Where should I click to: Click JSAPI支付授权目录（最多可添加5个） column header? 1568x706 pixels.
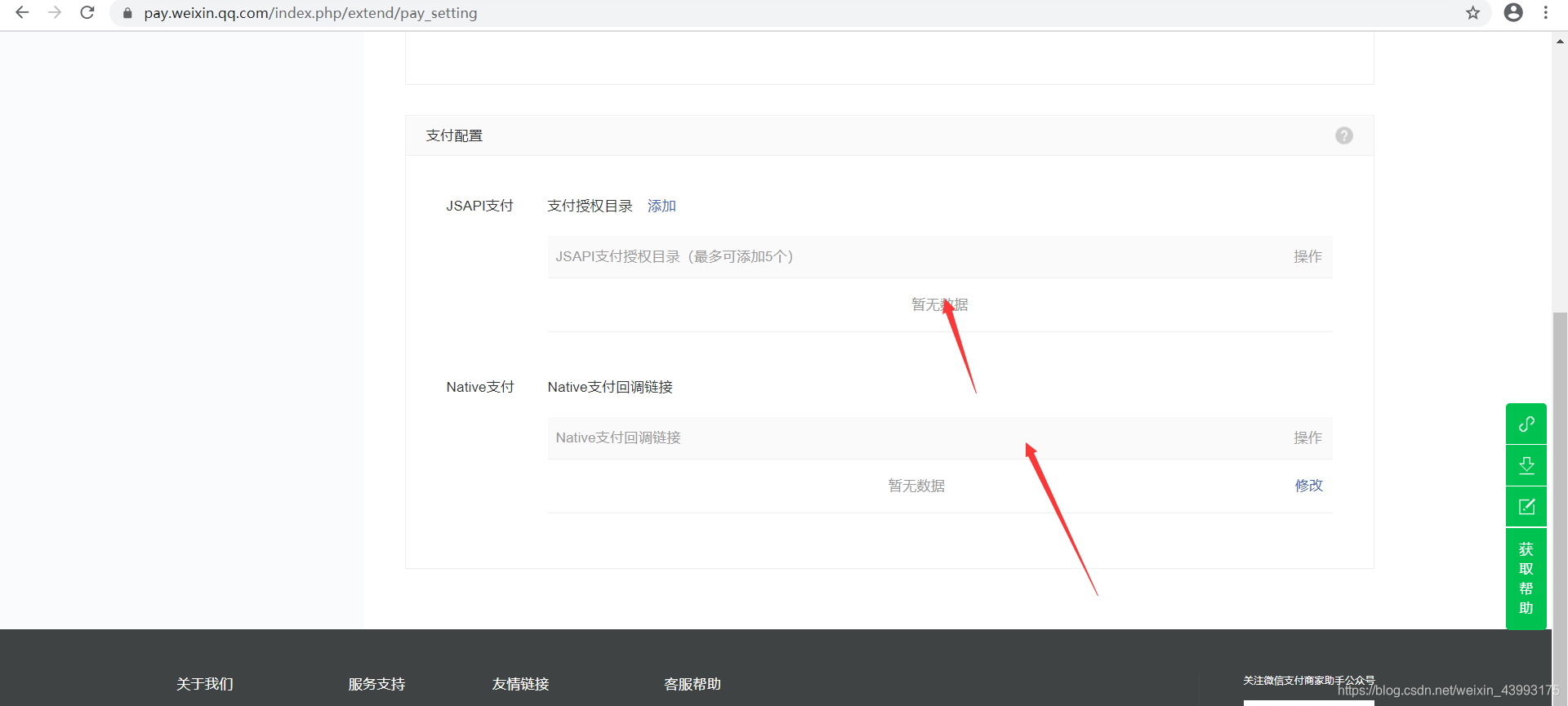click(675, 256)
